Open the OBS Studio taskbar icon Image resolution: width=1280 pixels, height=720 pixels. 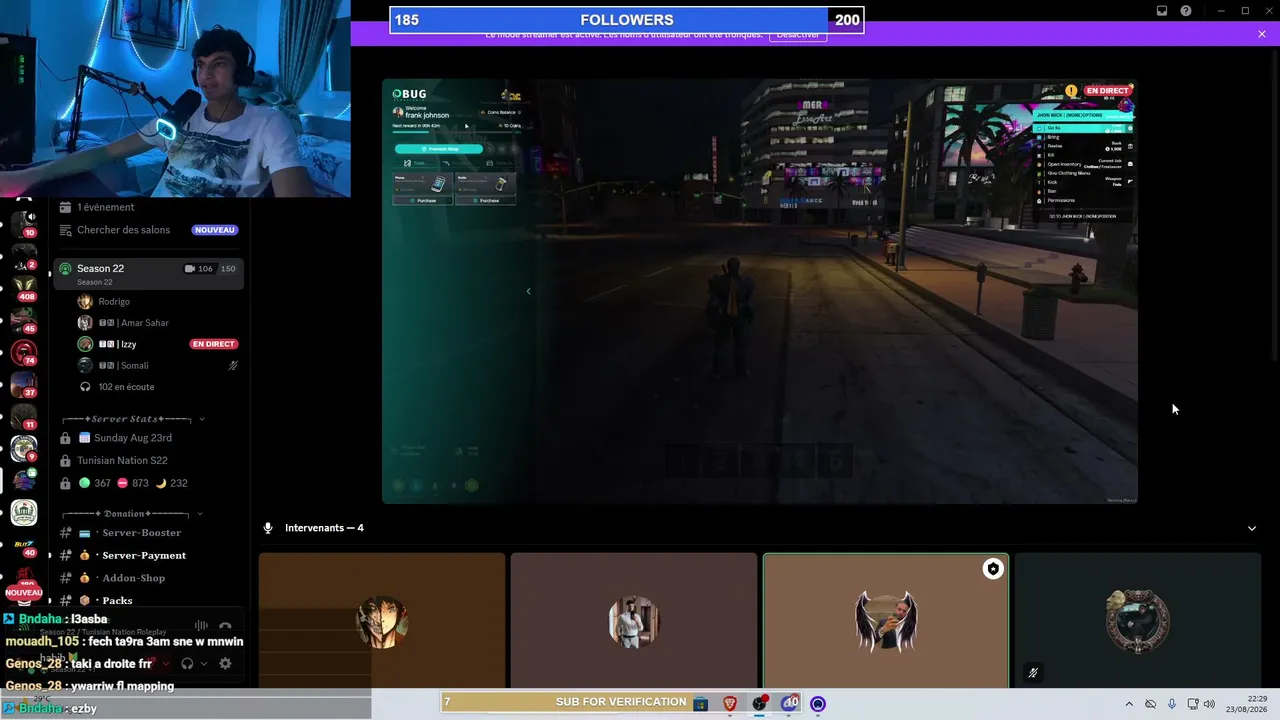(x=759, y=704)
